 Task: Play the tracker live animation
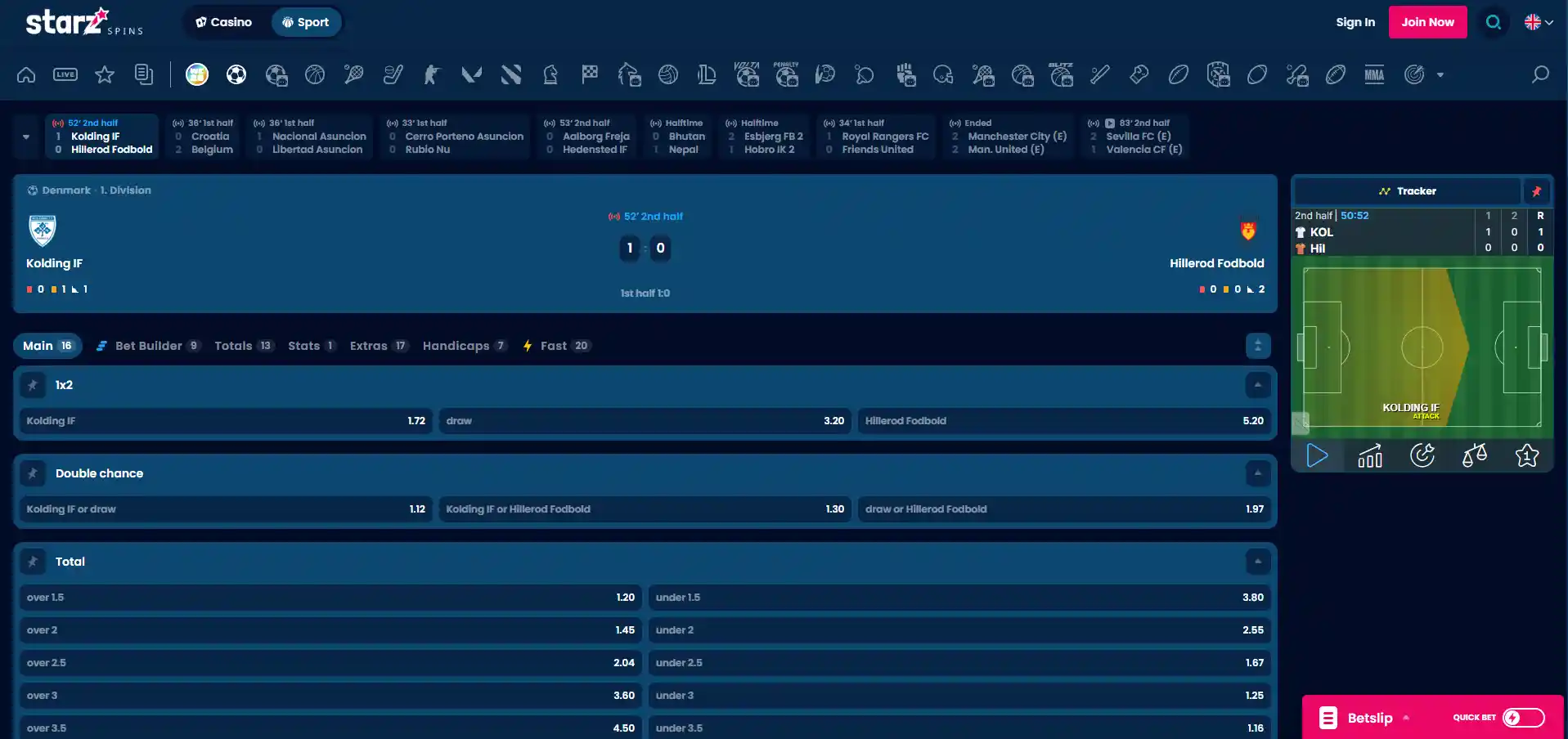[x=1318, y=455]
